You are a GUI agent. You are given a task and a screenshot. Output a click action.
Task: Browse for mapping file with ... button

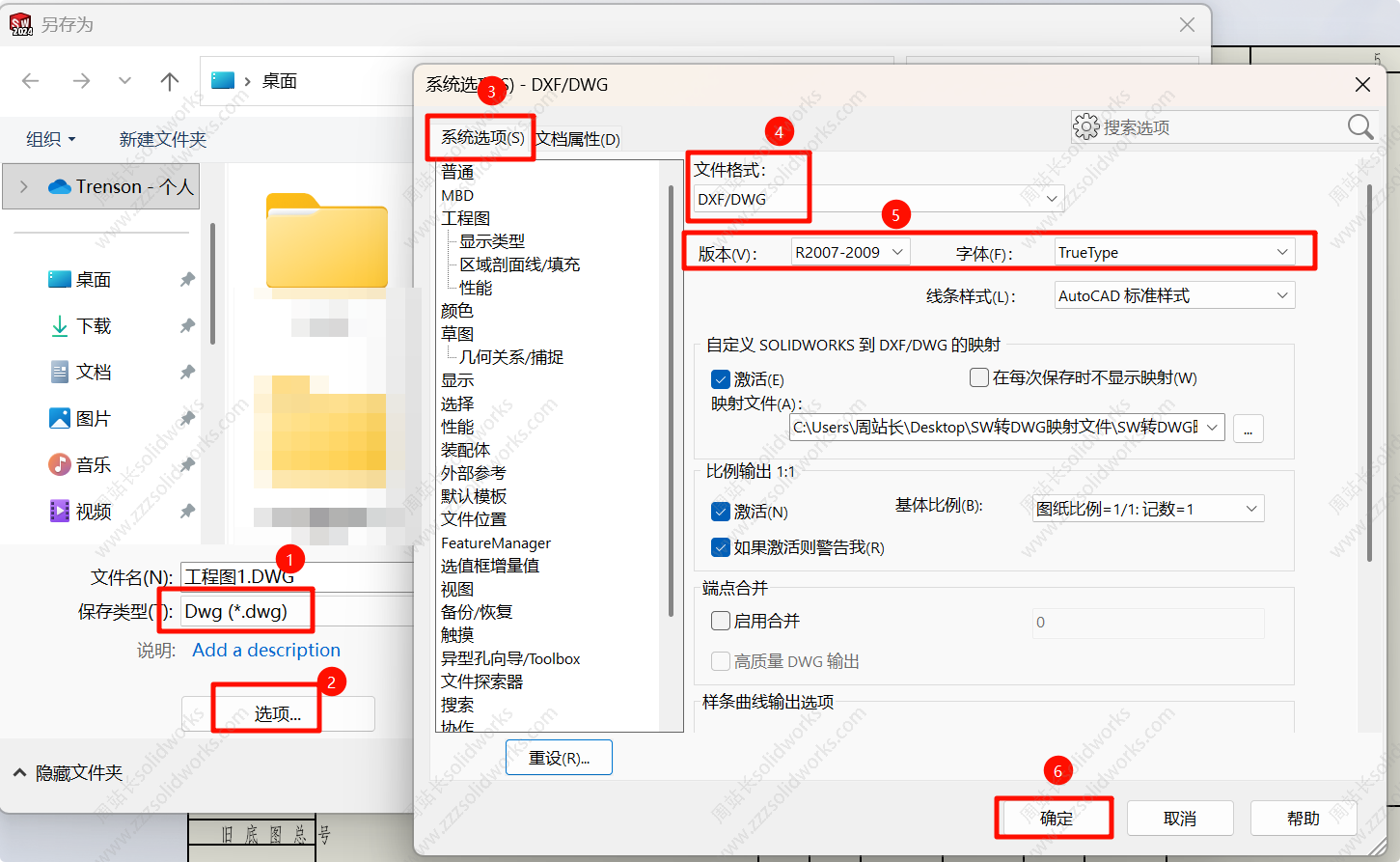(1248, 429)
